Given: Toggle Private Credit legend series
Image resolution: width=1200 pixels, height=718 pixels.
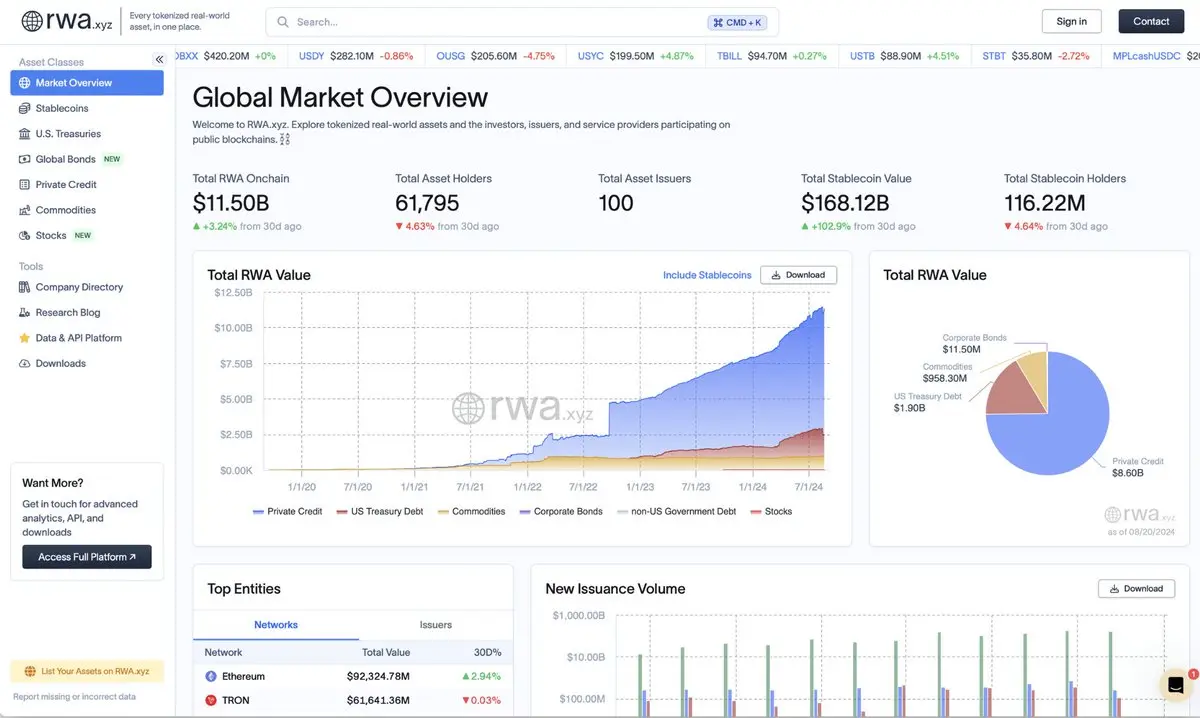Looking at the screenshot, I should pos(287,511).
